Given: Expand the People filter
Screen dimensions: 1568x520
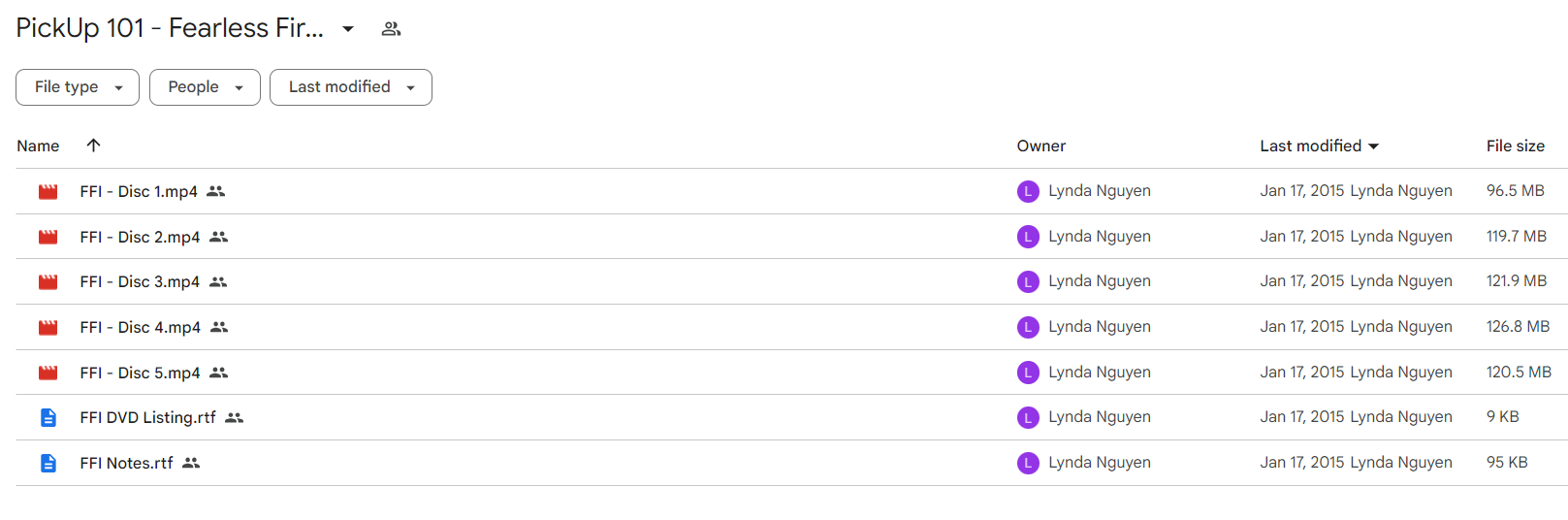Looking at the screenshot, I should click(x=205, y=87).
